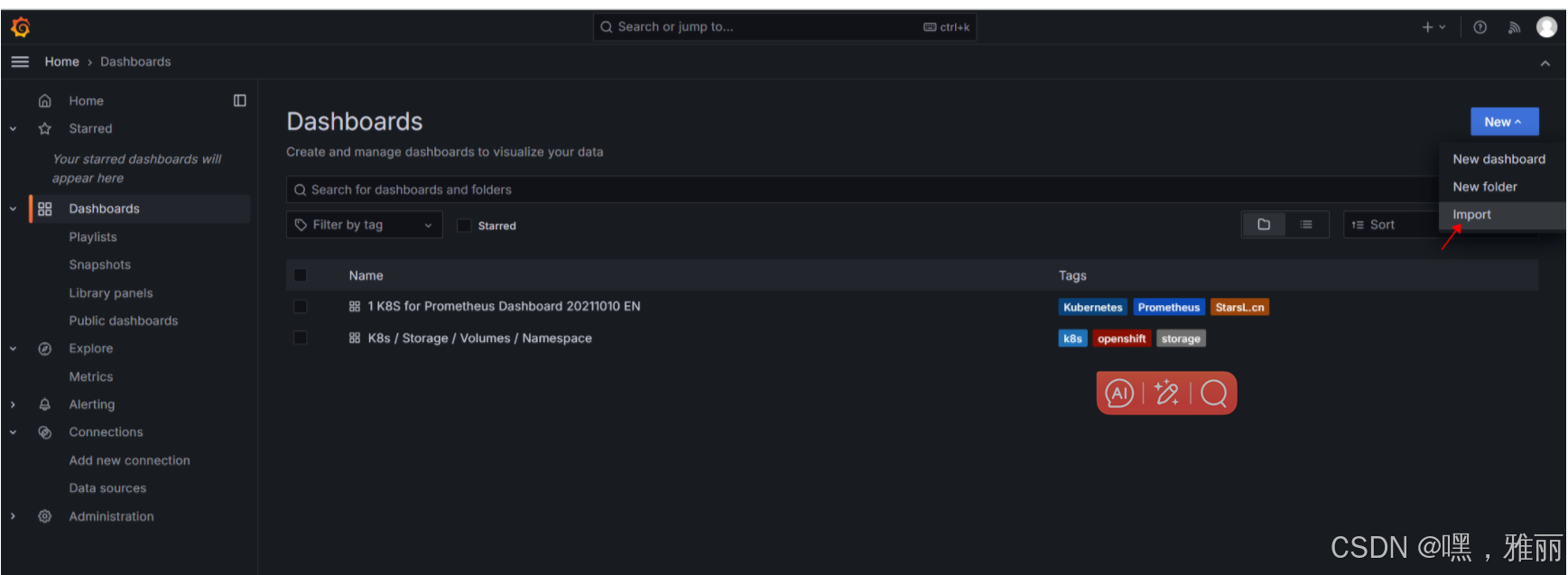
Task: Open the Sort dropdown
Action: pos(1390,225)
